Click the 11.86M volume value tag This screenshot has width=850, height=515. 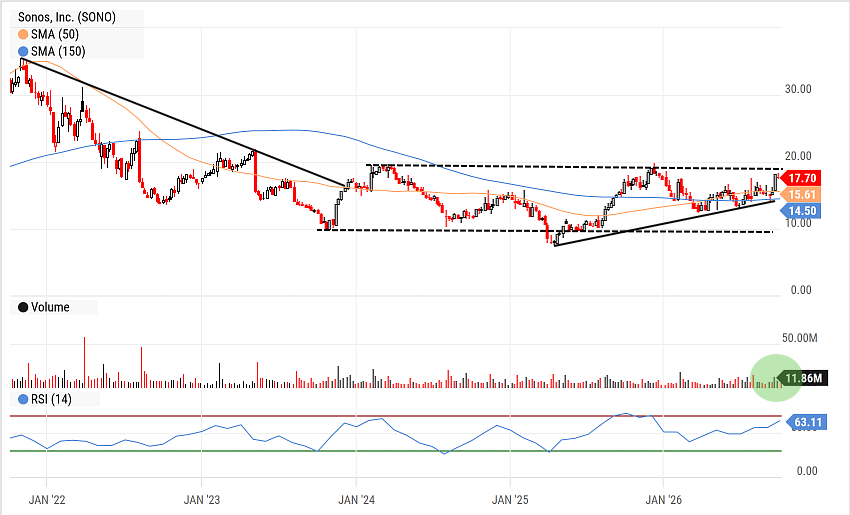click(x=802, y=378)
